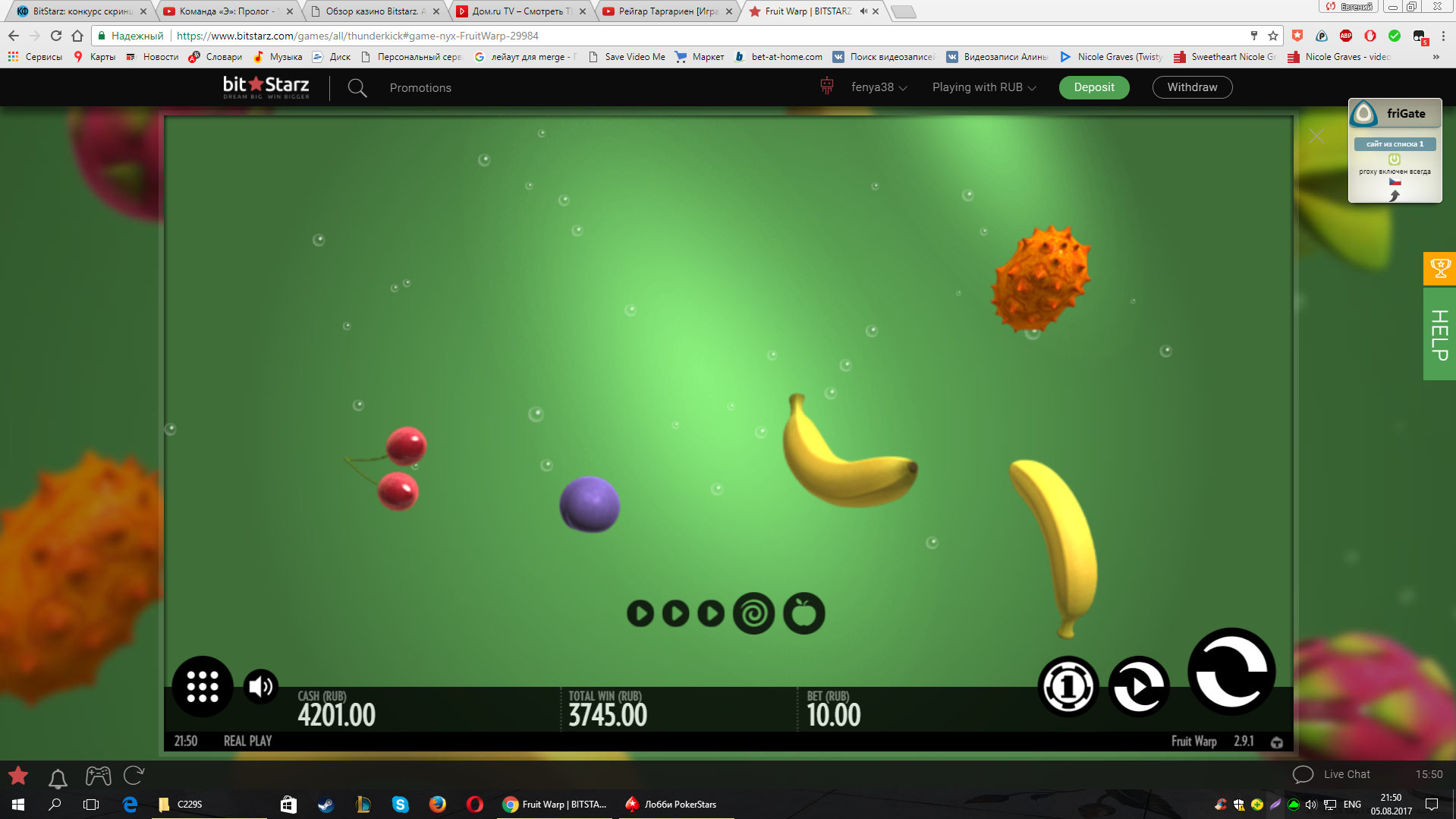
Task: Expand the Playing with RUB dropdown
Action: (983, 87)
